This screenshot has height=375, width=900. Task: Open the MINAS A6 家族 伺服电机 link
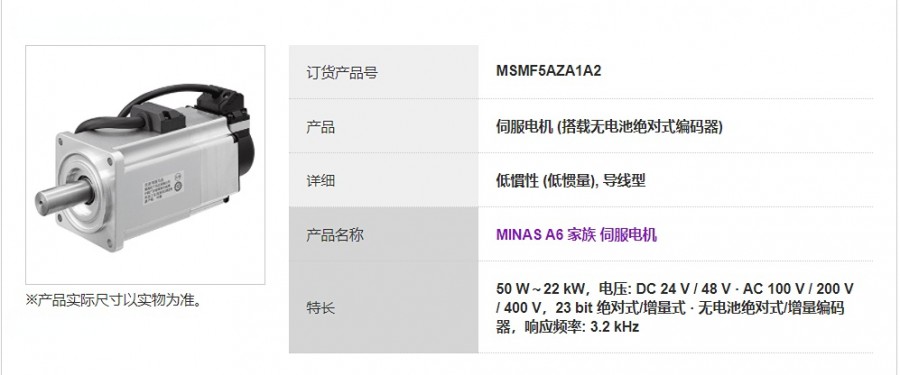click(576, 235)
